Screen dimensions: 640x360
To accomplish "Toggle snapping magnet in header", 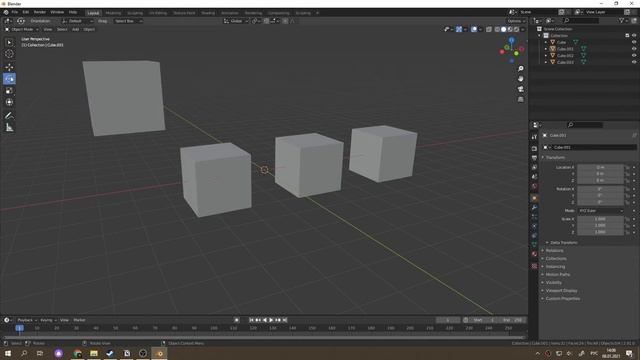I will pos(267,21).
